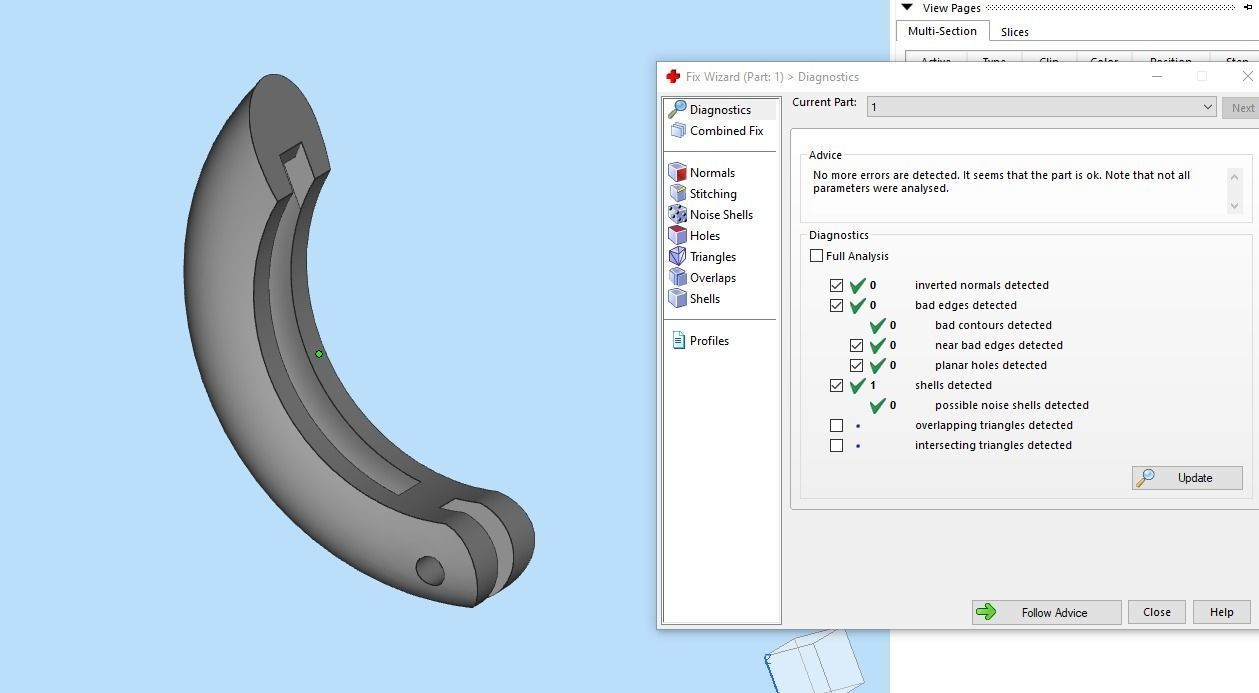Select Noise Shells in the list
Image resolution: width=1259 pixels, height=693 pixels.
click(x=721, y=215)
